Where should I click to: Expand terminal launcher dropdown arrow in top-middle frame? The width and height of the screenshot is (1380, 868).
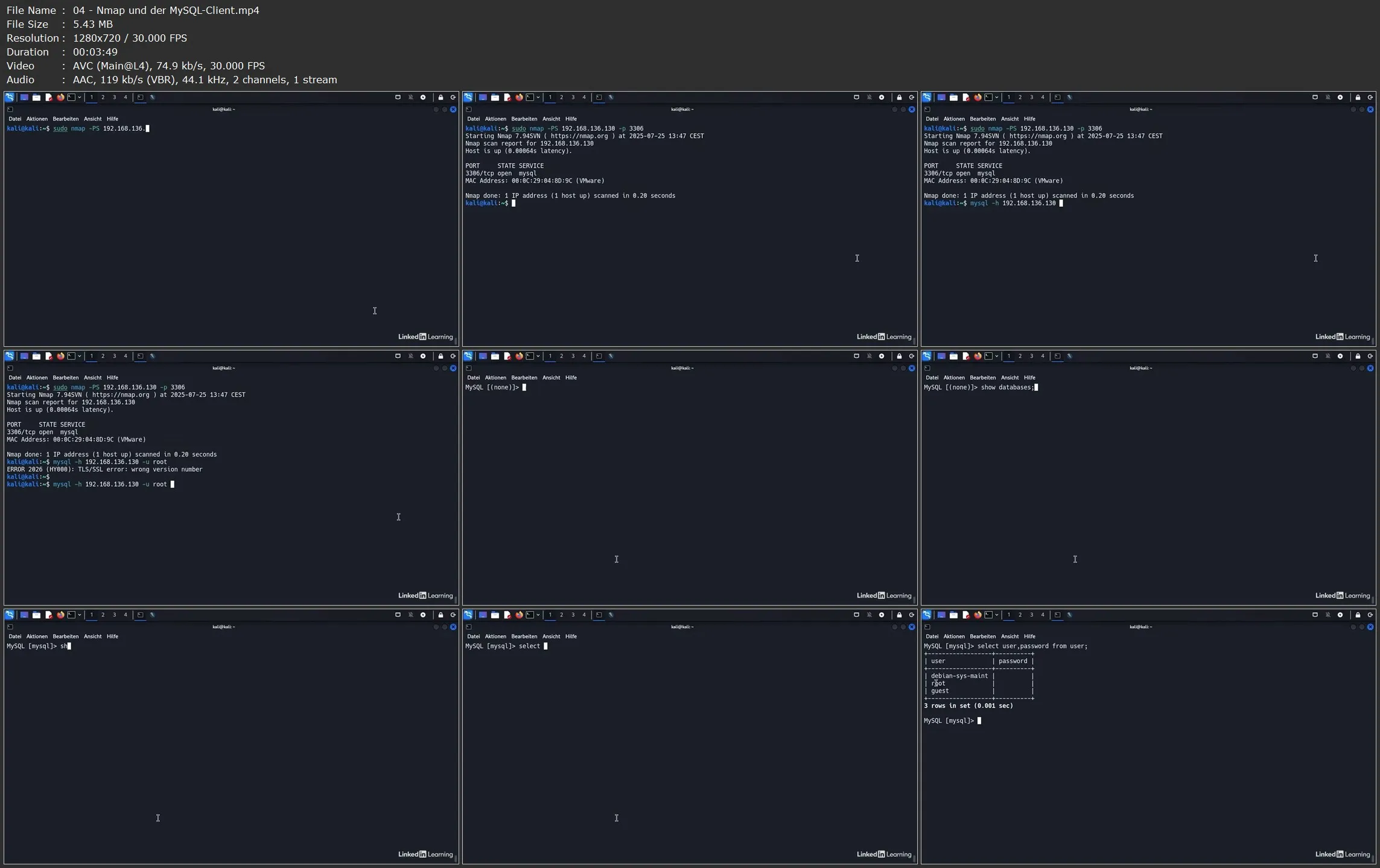[538, 97]
